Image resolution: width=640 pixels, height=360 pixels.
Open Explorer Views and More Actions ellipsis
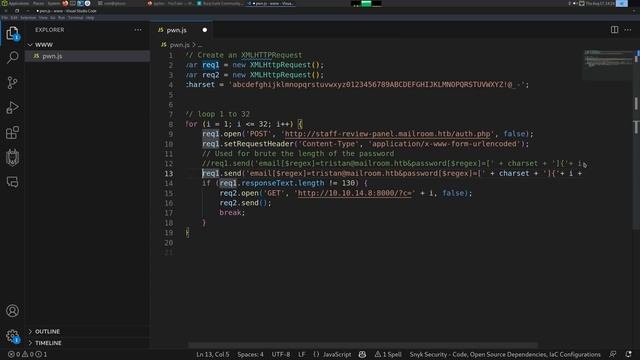point(138,30)
